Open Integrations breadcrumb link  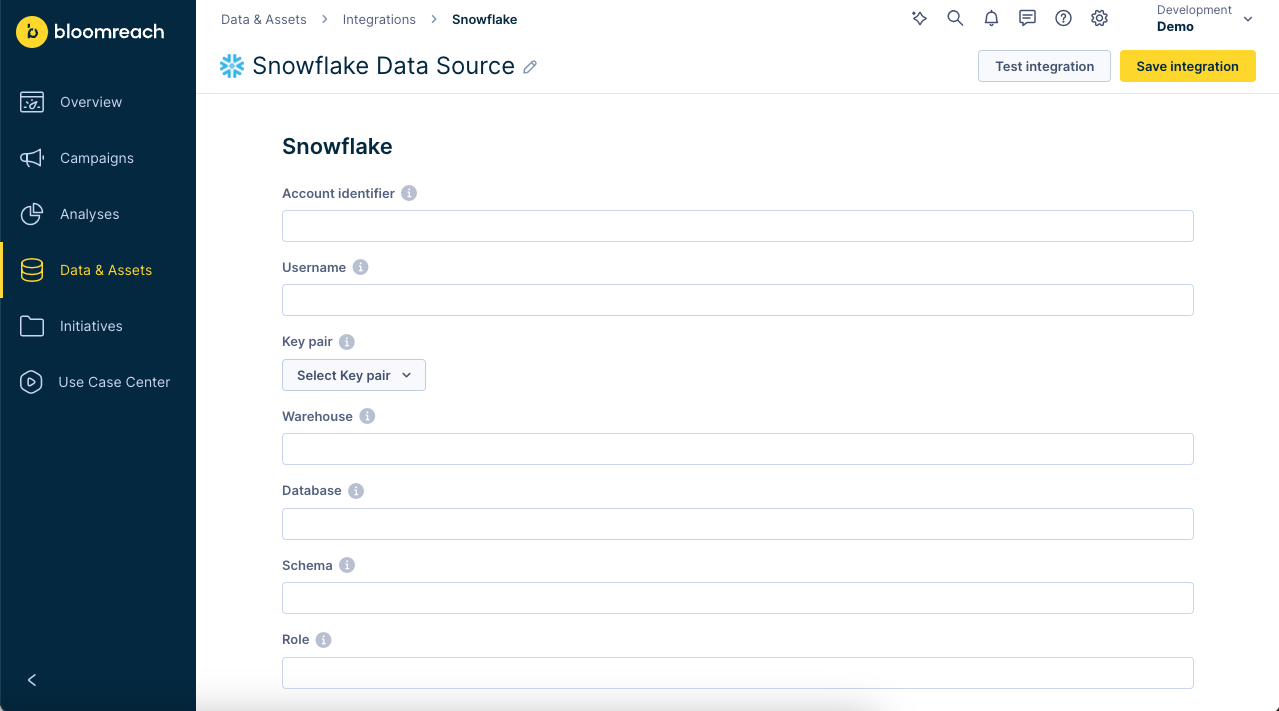pos(379,19)
